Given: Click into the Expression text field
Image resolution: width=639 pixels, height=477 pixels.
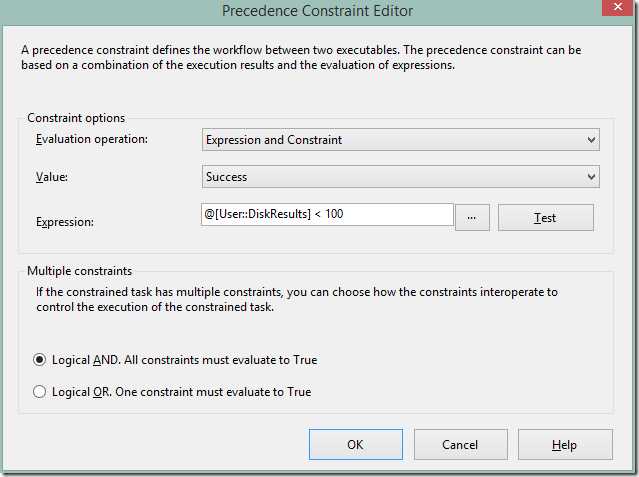Looking at the screenshot, I should coord(327,215).
